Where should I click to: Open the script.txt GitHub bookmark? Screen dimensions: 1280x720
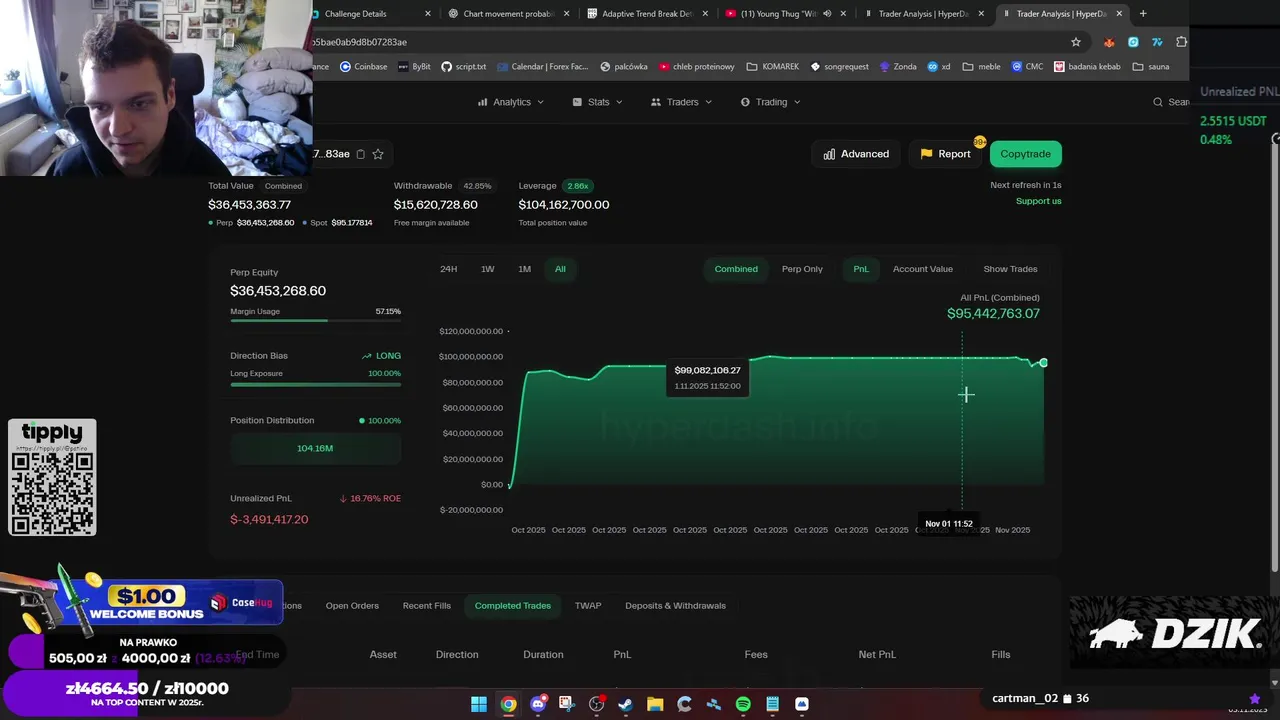click(463, 67)
